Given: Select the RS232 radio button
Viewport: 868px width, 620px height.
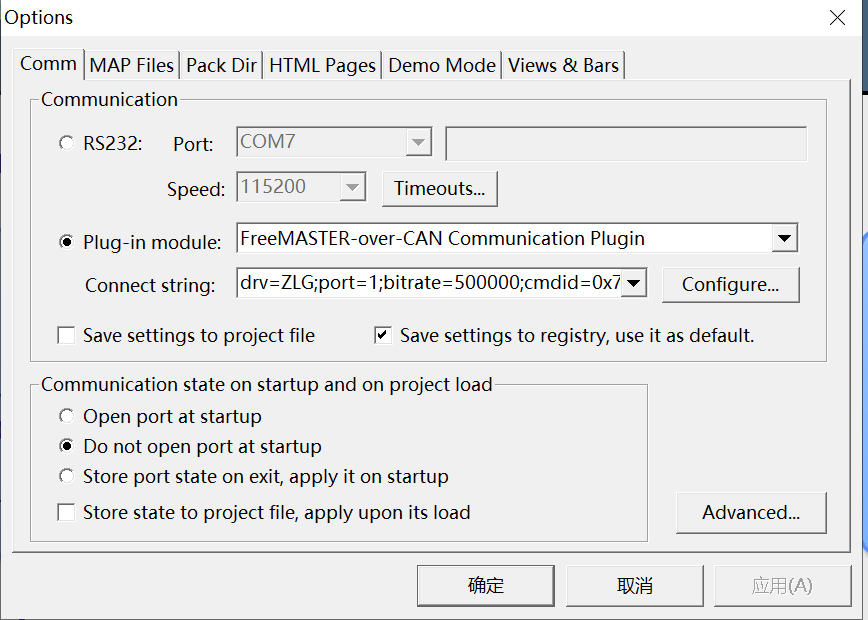Looking at the screenshot, I should pyautogui.click(x=66, y=143).
